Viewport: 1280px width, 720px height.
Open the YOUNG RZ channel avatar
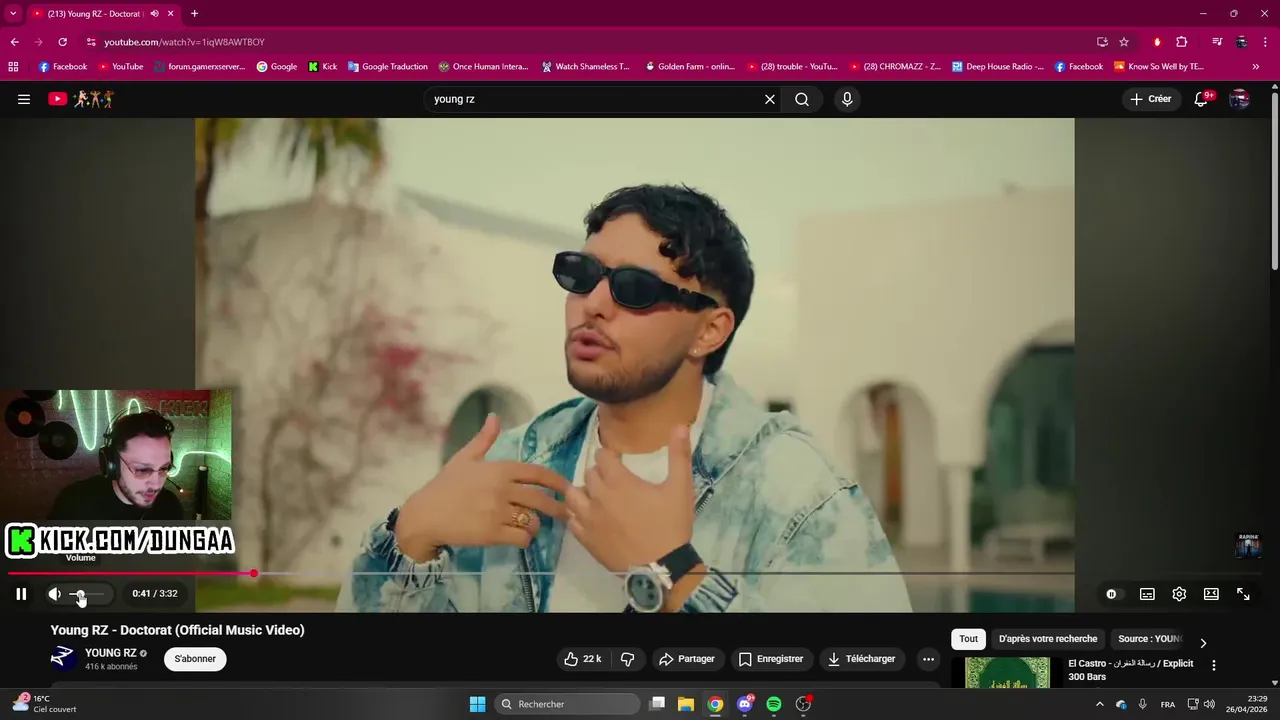[x=63, y=658]
